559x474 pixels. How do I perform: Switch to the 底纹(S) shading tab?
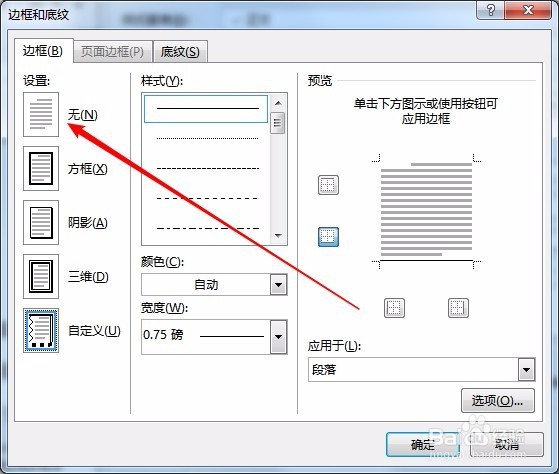tap(180, 52)
